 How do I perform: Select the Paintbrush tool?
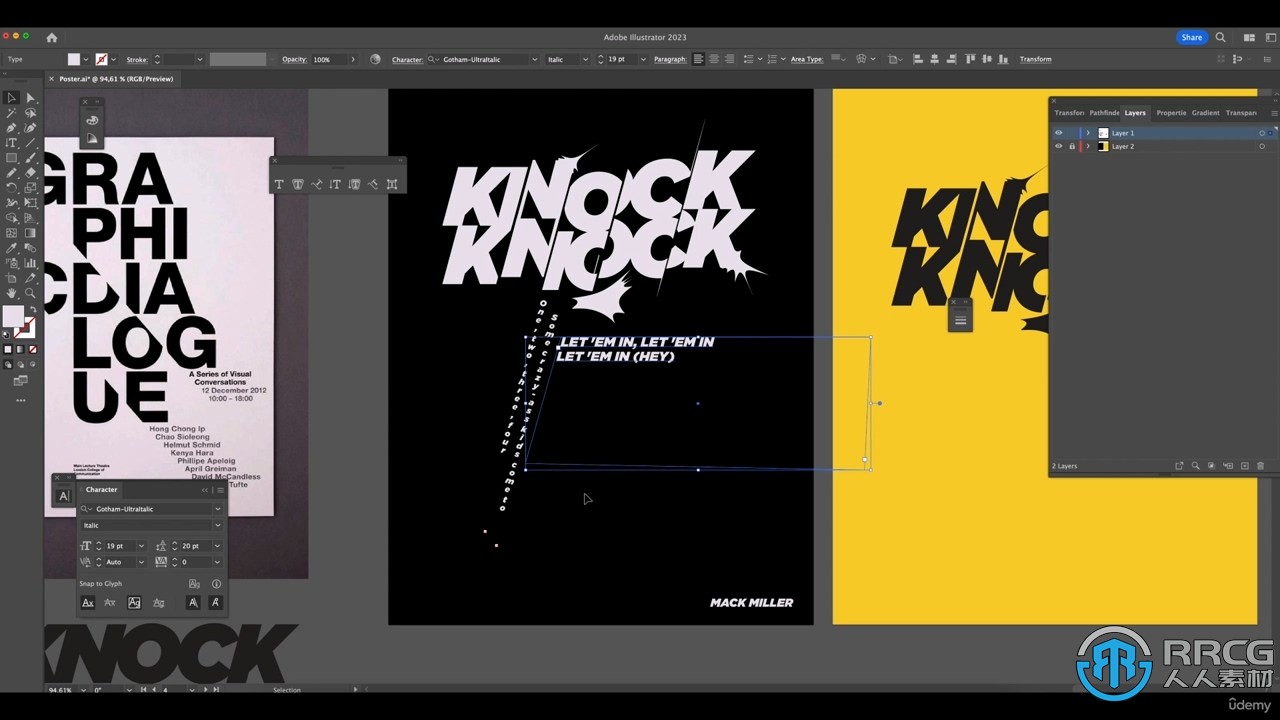coord(30,158)
